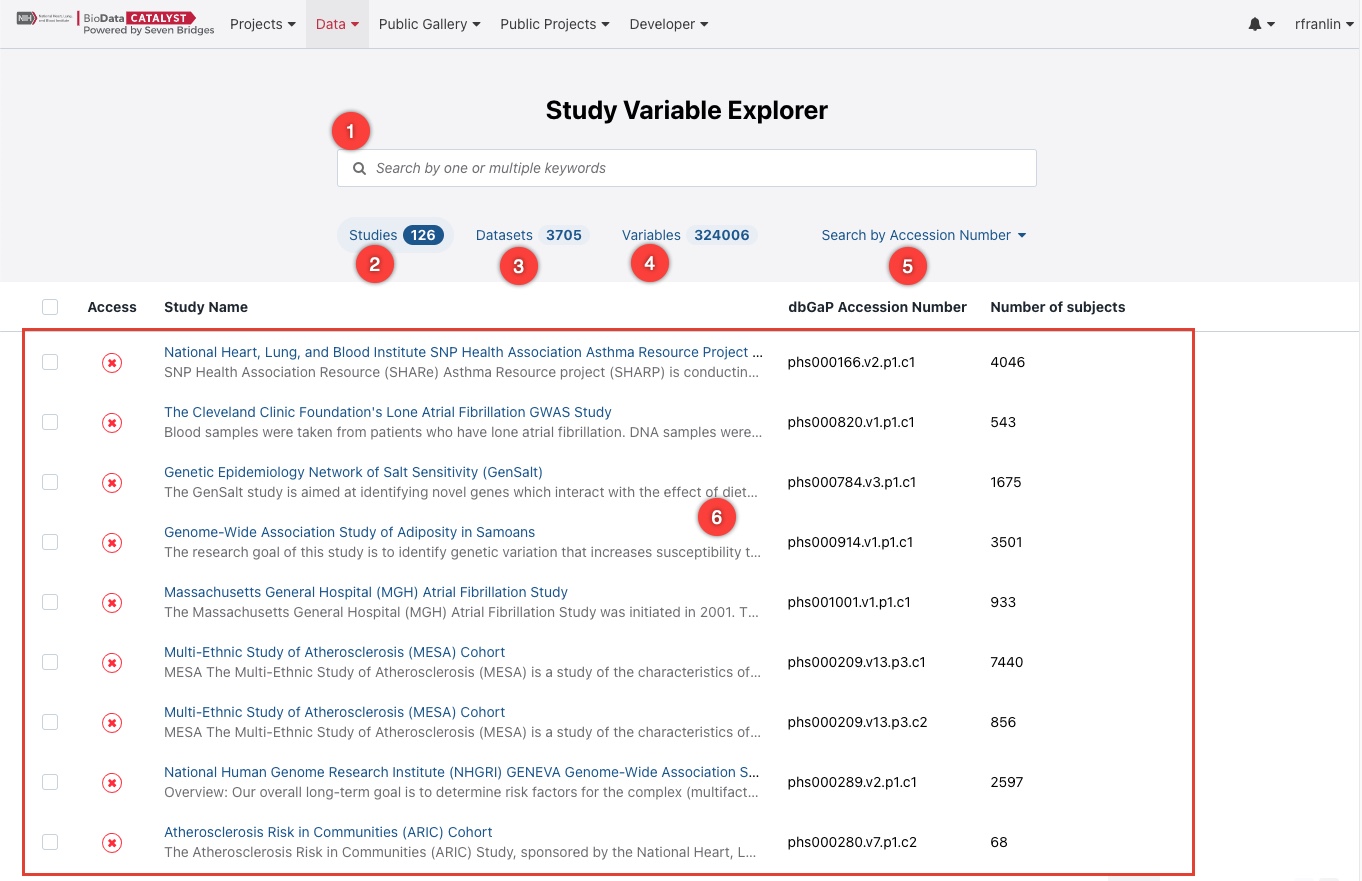1362x881 pixels.
Task: Open the SNP Health Association Asthma Resource Project study
Action: [463, 352]
